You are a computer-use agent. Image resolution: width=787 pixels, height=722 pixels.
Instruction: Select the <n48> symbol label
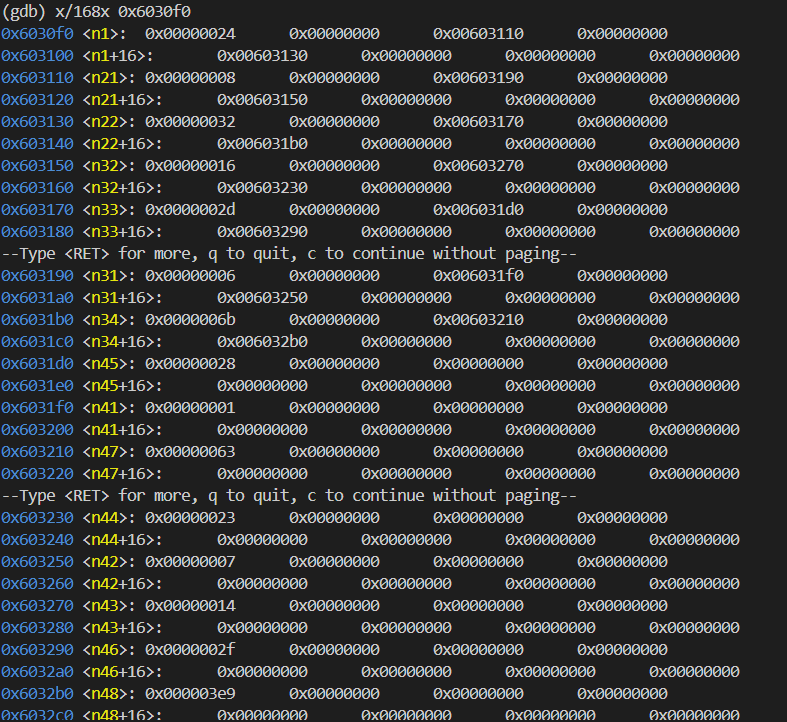(104, 694)
